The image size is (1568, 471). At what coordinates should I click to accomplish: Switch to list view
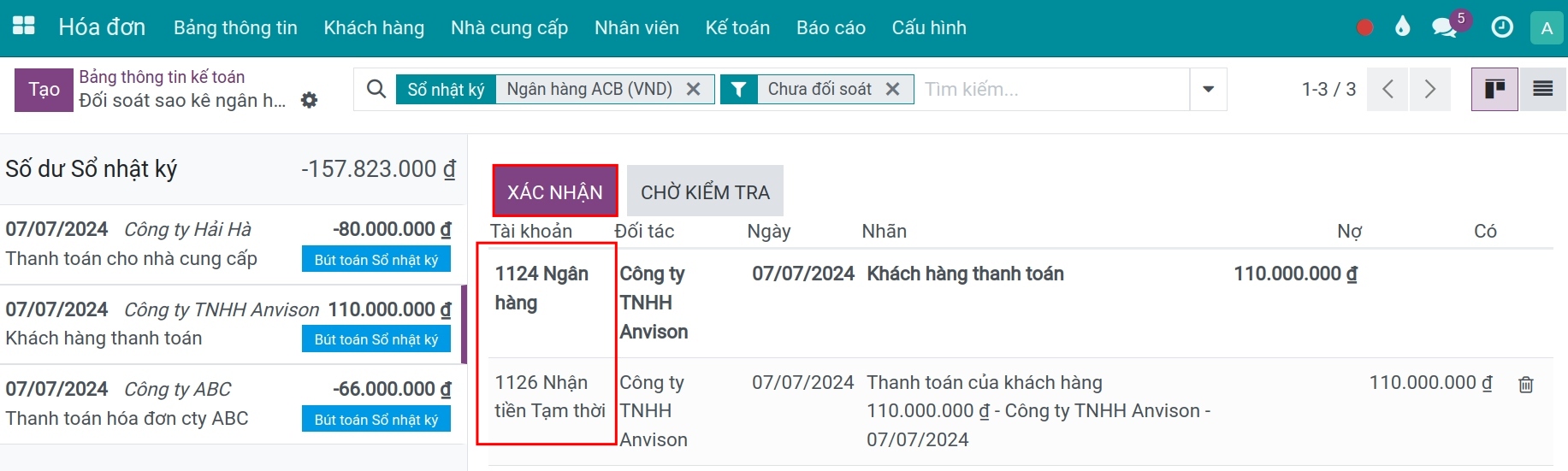coord(1543,89)
